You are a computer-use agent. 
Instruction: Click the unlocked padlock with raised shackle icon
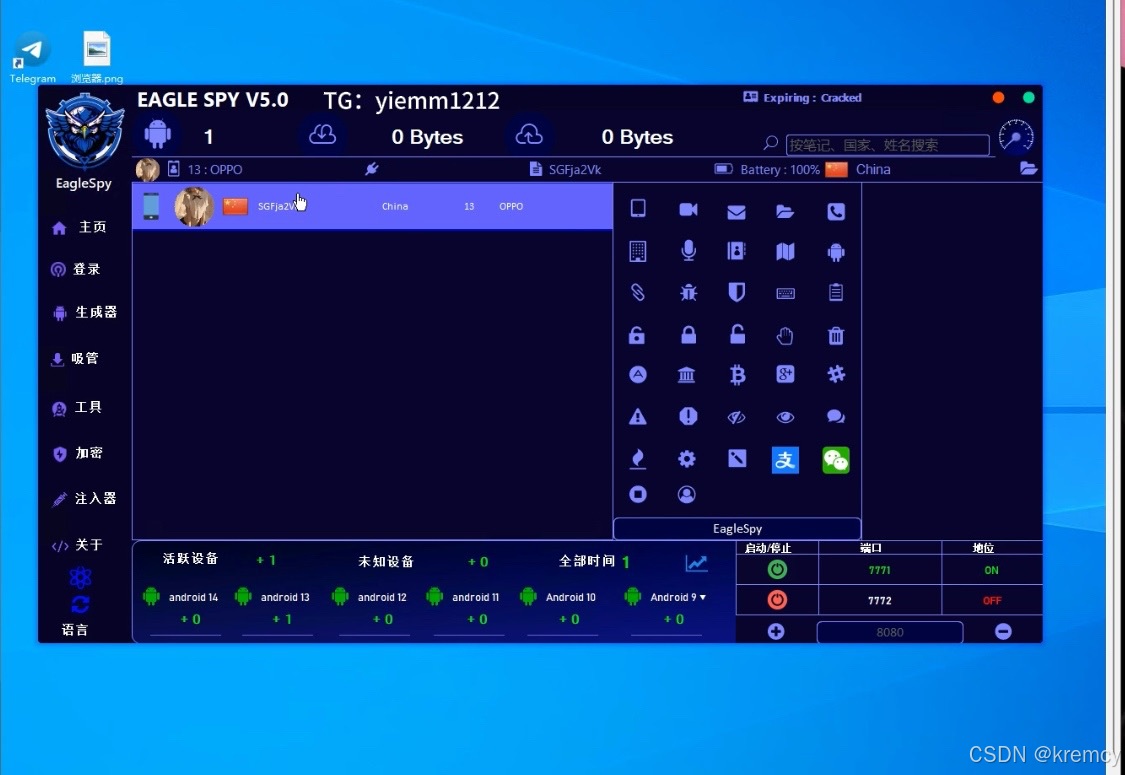(x=737, y=334)
